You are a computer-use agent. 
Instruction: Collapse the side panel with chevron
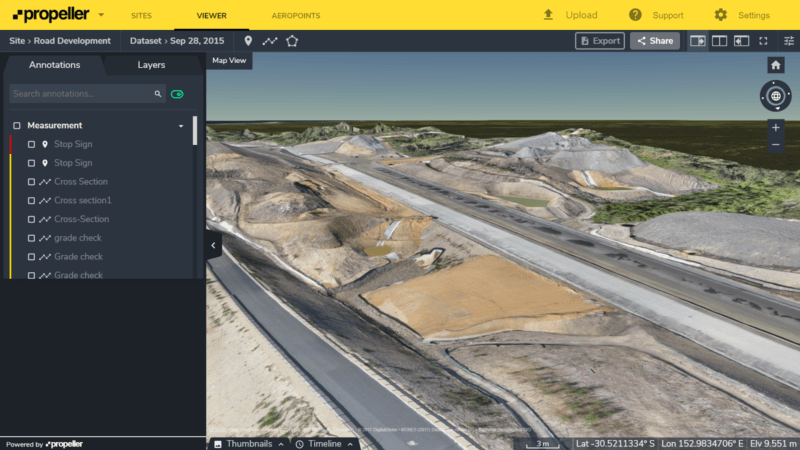pyautogui.click(x=213, y=245)
